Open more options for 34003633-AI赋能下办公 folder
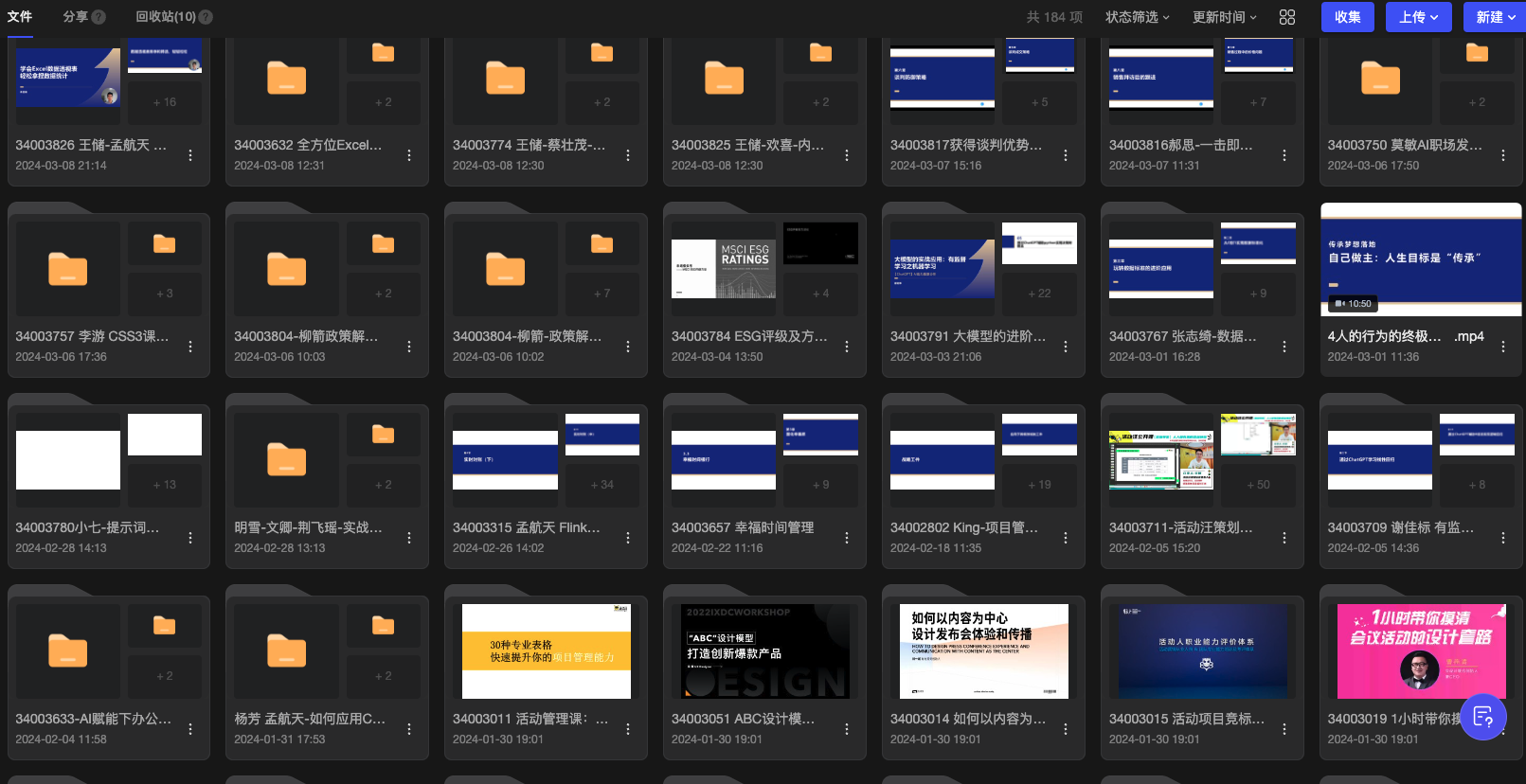This screenshot has height=784, width=1526. click(x=190, y=729)
